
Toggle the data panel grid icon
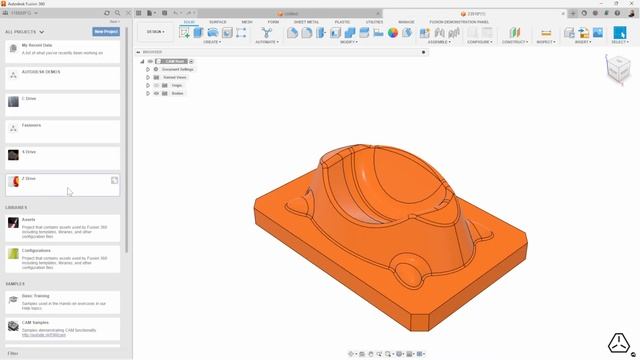pos(139,13)
